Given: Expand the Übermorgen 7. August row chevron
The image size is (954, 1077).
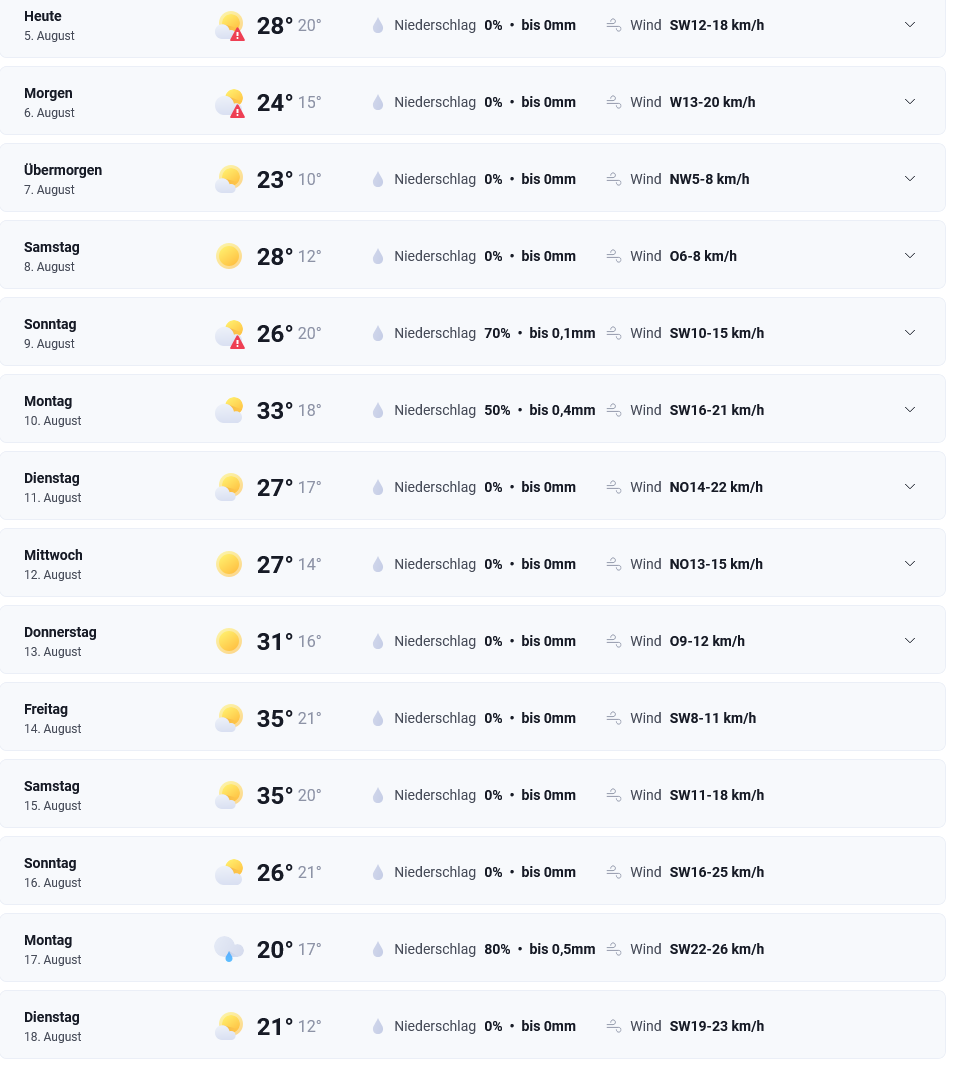Looking at the screenshot, I should point(910,179).
